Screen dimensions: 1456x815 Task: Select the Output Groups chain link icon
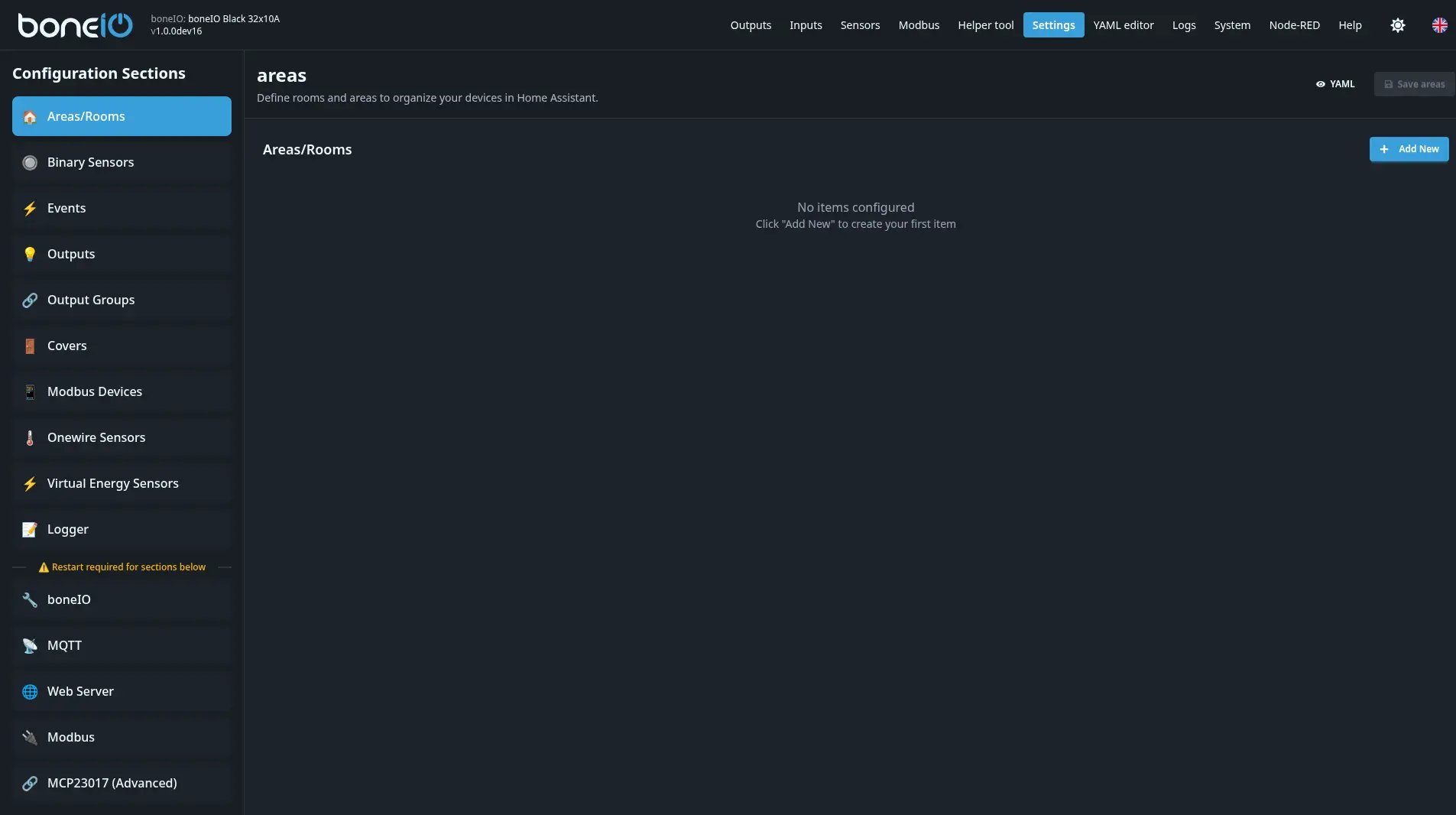pos(30,300)
